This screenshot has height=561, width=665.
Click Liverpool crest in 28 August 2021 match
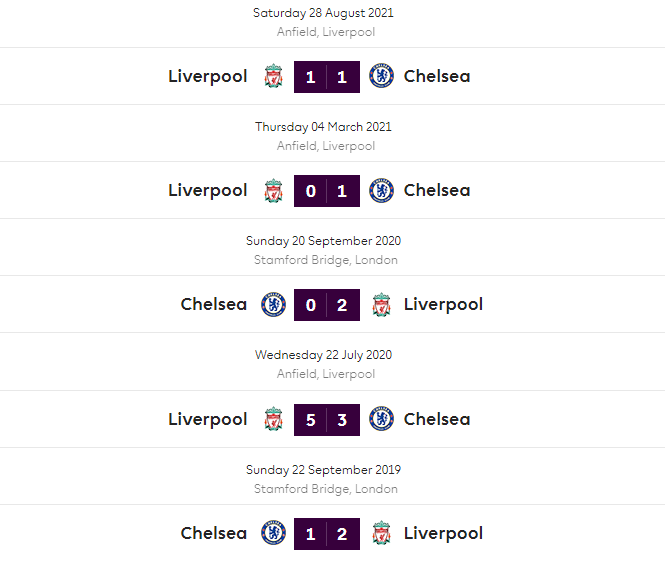coord(273,76)
